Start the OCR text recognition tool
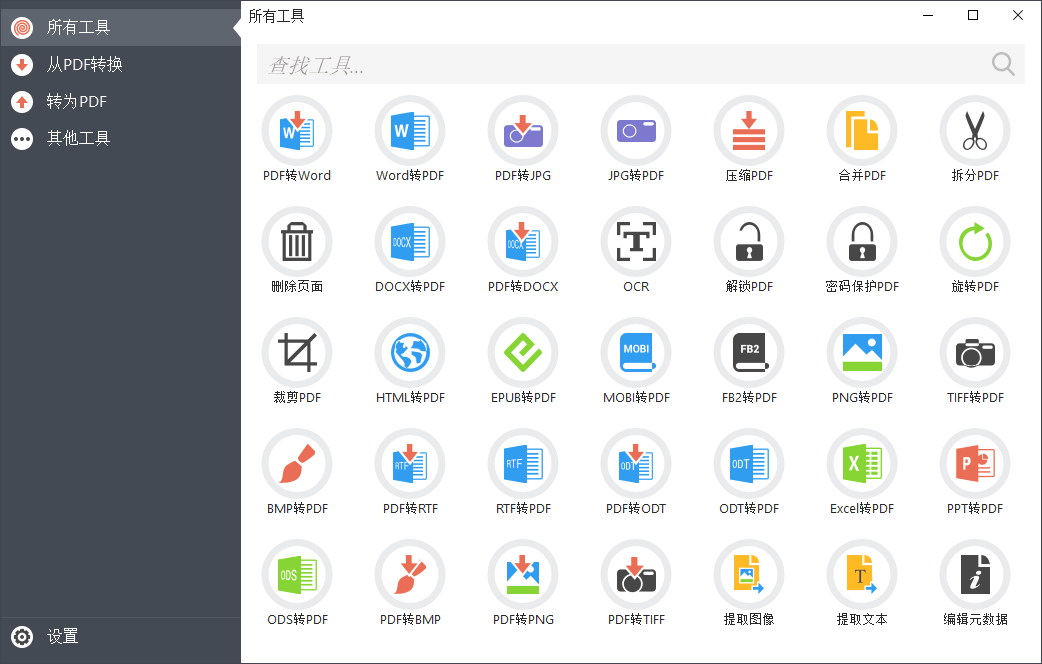Screen dimensions: 1042x664 pos(636,242)
